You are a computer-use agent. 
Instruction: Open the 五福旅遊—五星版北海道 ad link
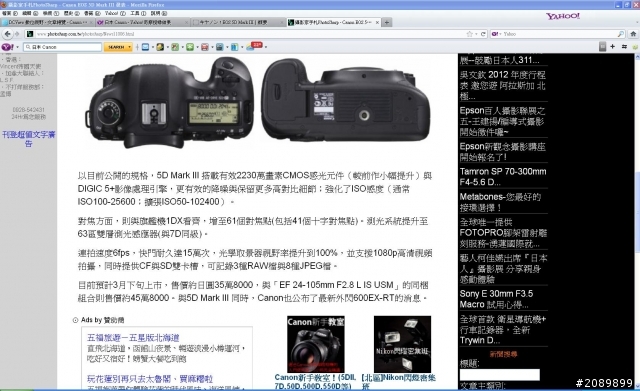(x=133, y=338)
